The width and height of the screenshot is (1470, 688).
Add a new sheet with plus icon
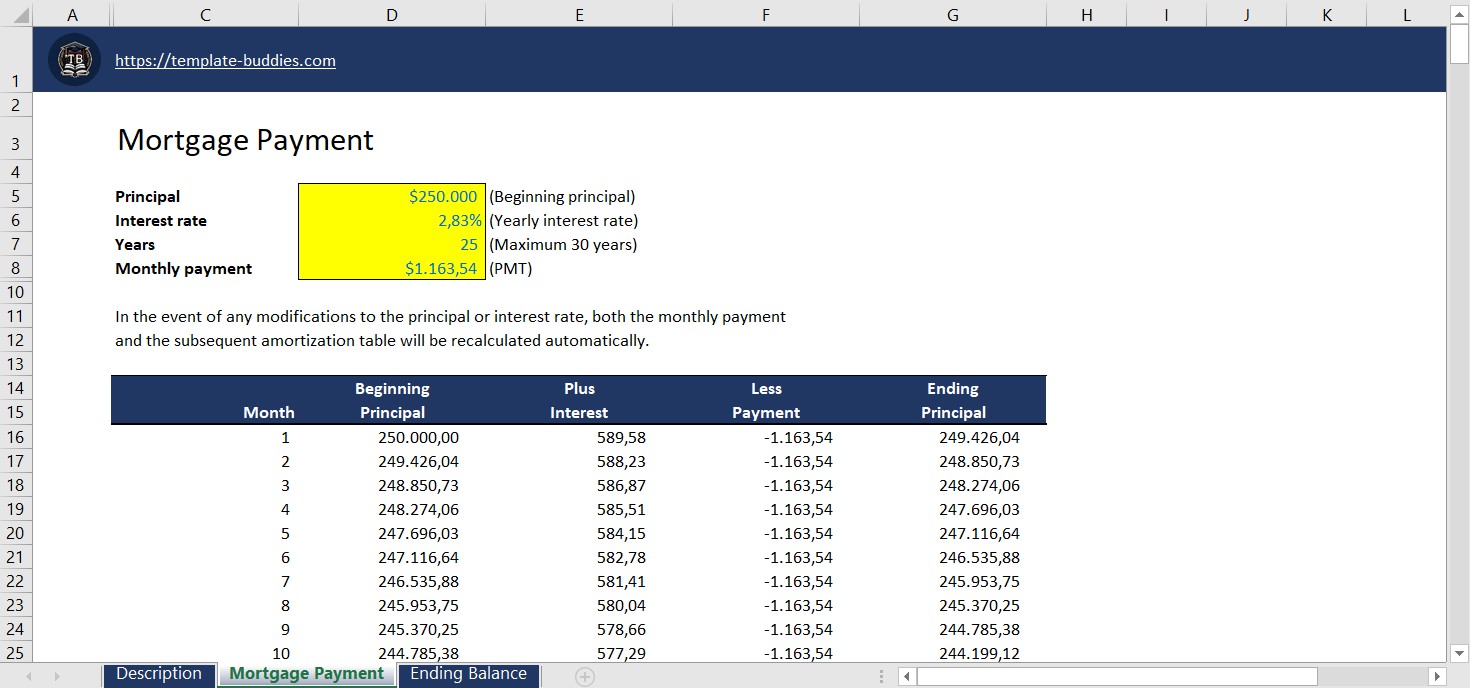585,677
